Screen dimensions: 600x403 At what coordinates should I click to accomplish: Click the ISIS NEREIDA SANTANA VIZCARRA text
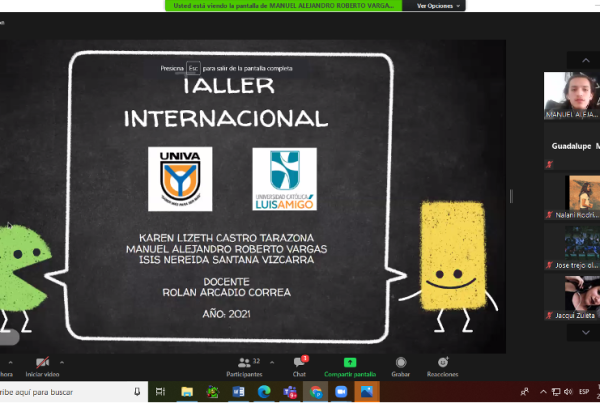point(226,260)
